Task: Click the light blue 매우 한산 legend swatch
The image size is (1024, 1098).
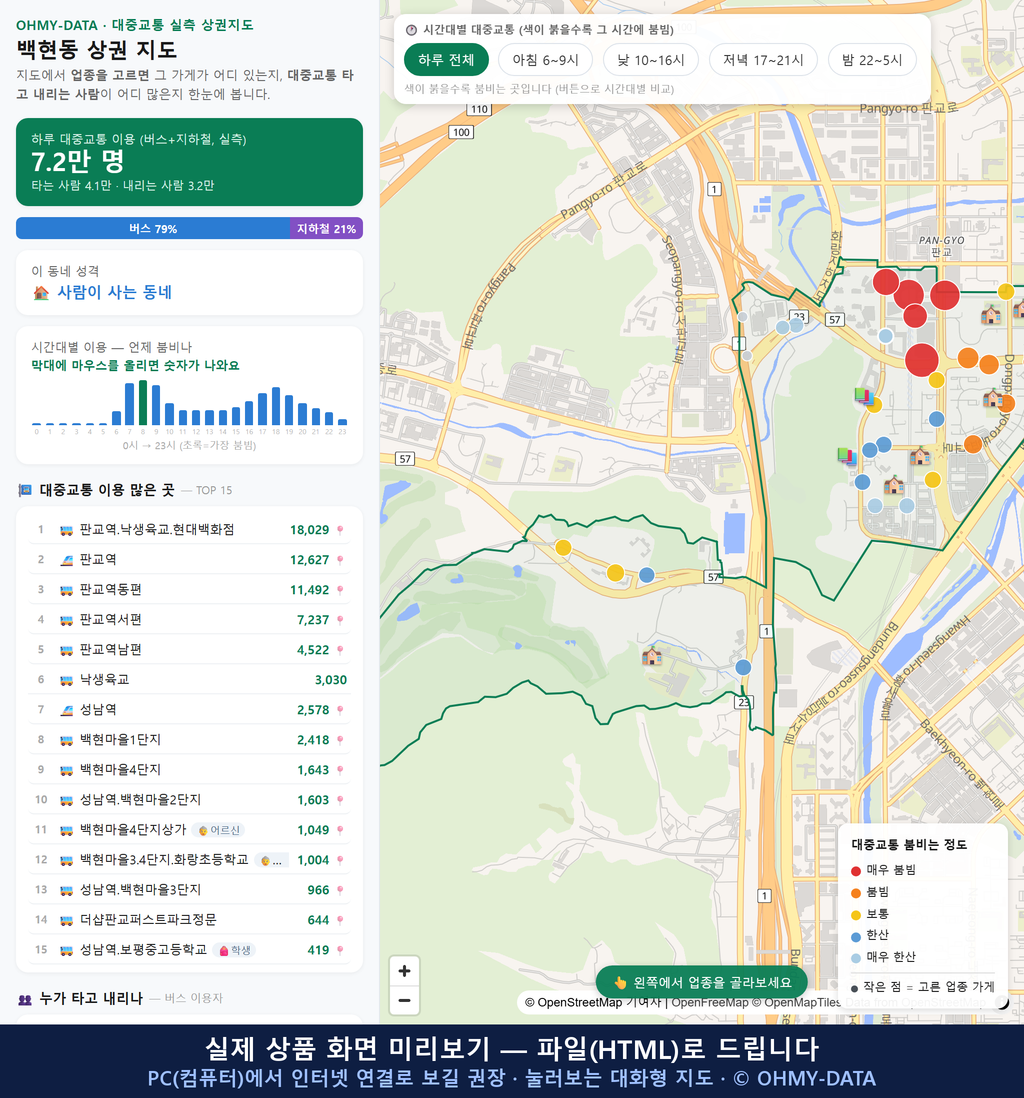Action: coord(855,959)
